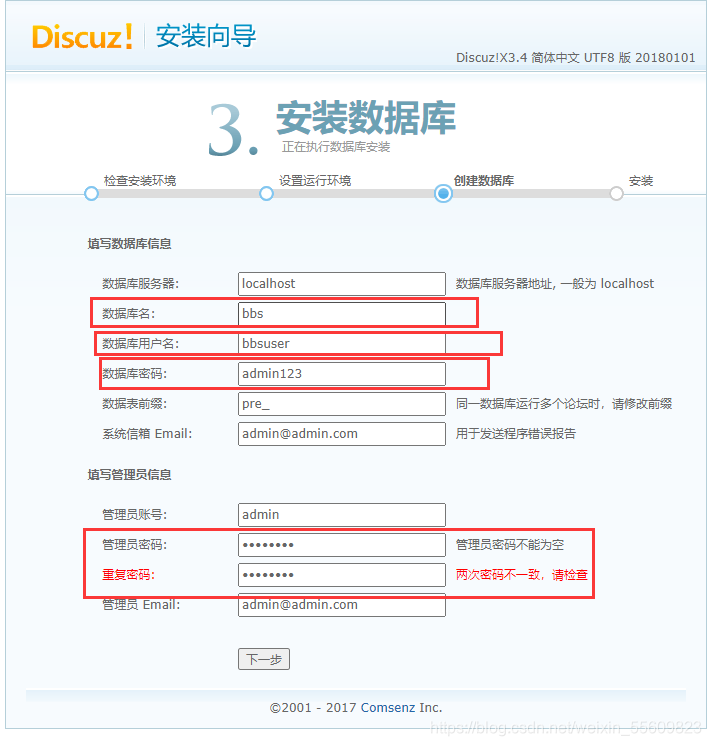711x746 pixels.
Task: Select the 数据库用户名 field with bbsuser
Action: [x=342, y=344]
